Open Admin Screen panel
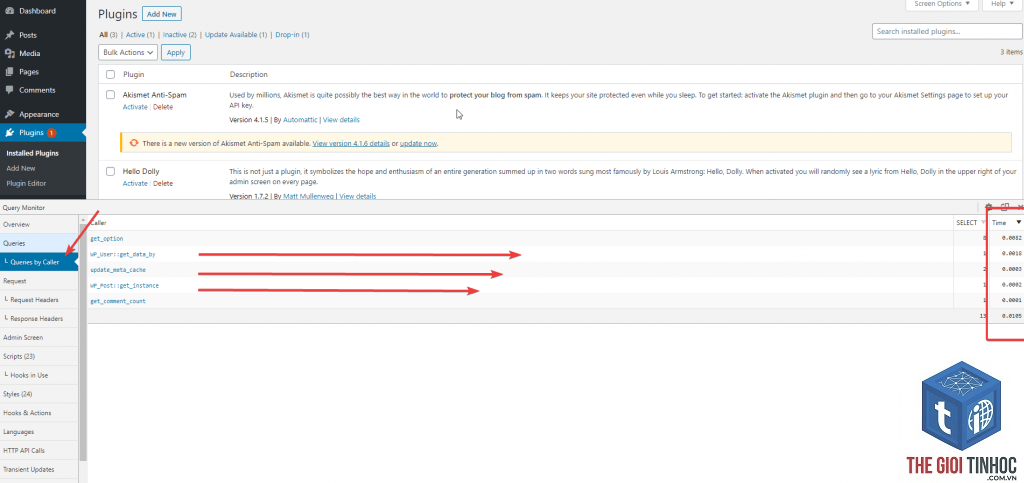The width and height of the screenshot is (1024, 483). (39, 338)
